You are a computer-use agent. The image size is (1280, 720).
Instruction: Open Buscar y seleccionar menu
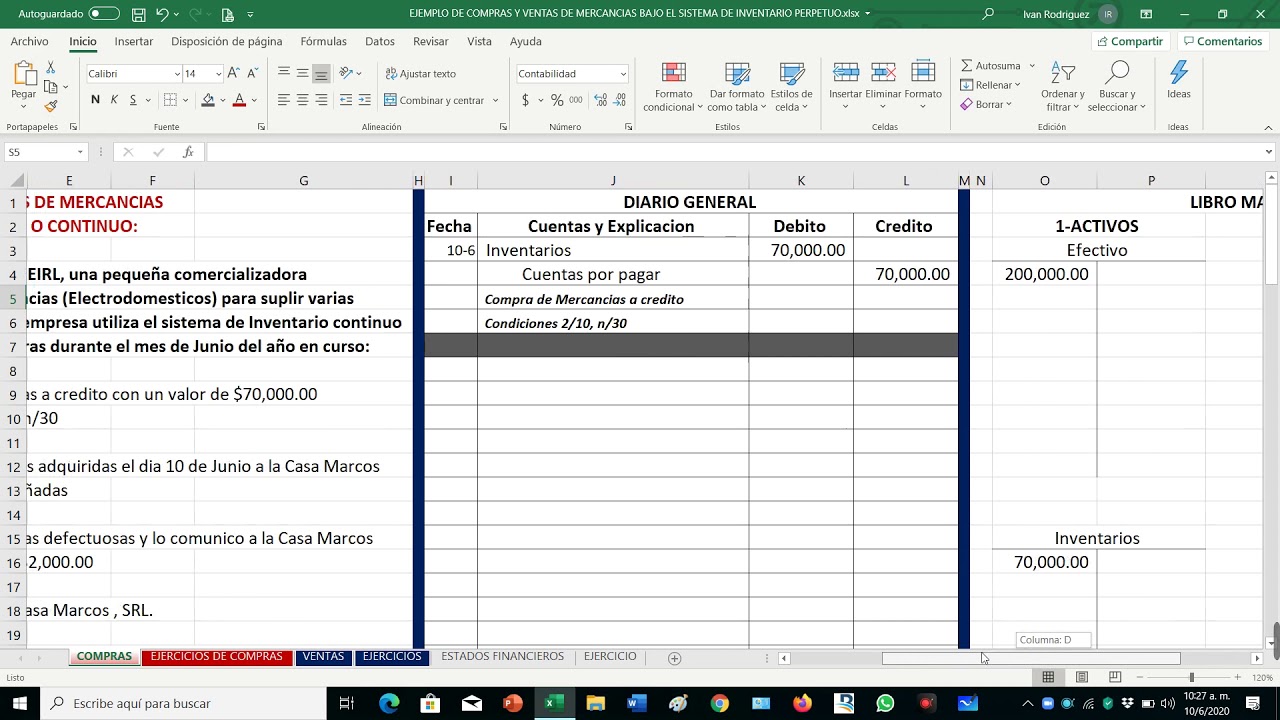[x=1116, y=87]
